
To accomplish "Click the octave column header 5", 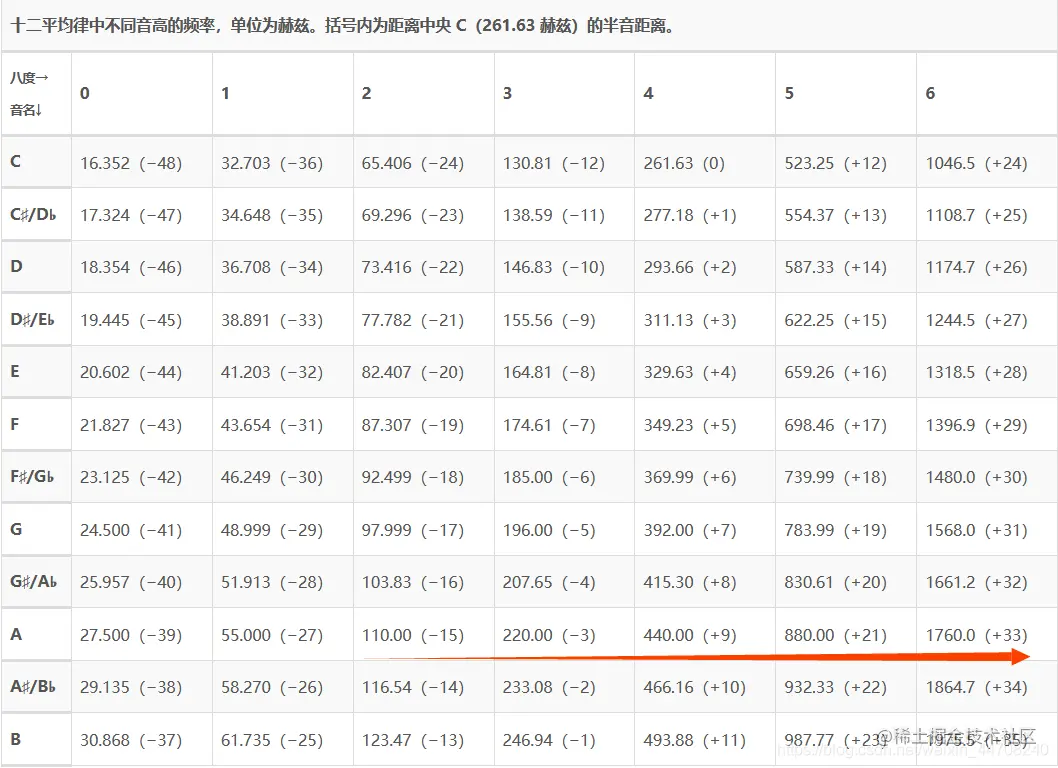I will point(845,93).
